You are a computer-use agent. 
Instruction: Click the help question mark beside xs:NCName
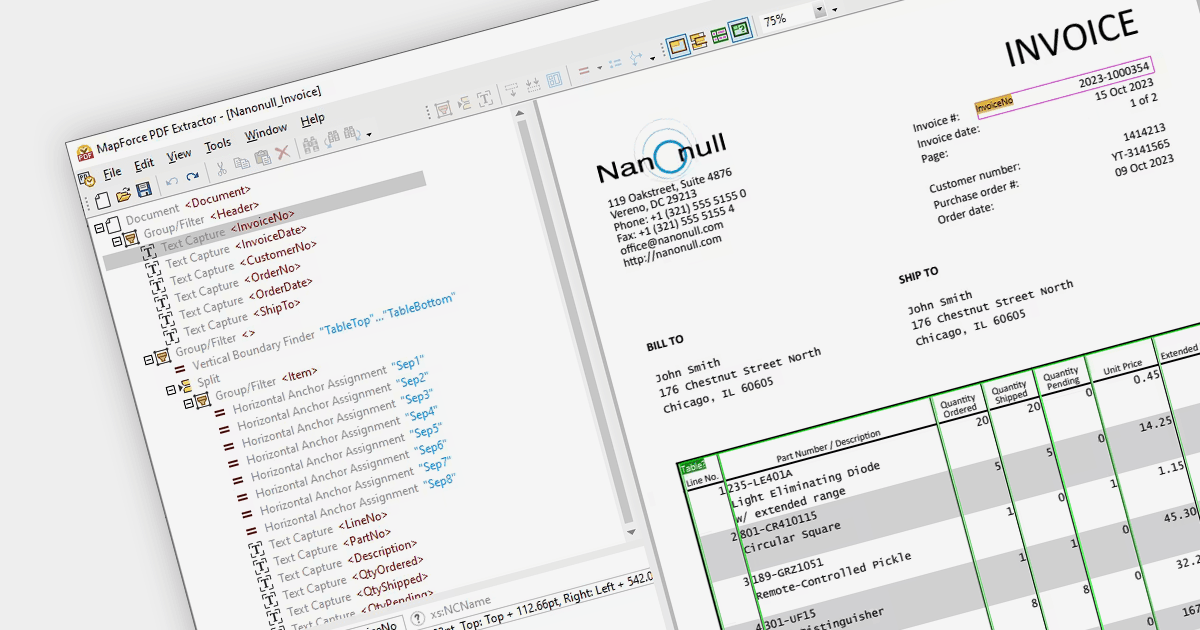point(418,617)
